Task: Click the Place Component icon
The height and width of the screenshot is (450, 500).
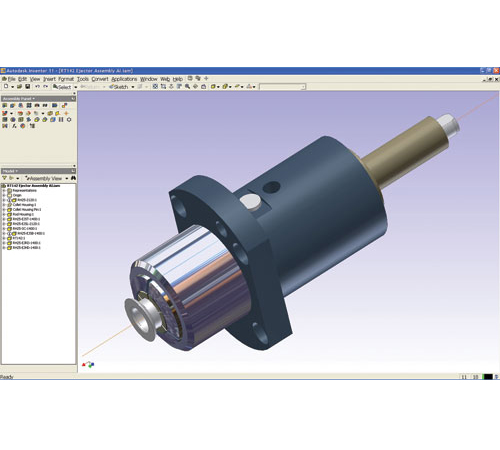Action: point(5,105)
